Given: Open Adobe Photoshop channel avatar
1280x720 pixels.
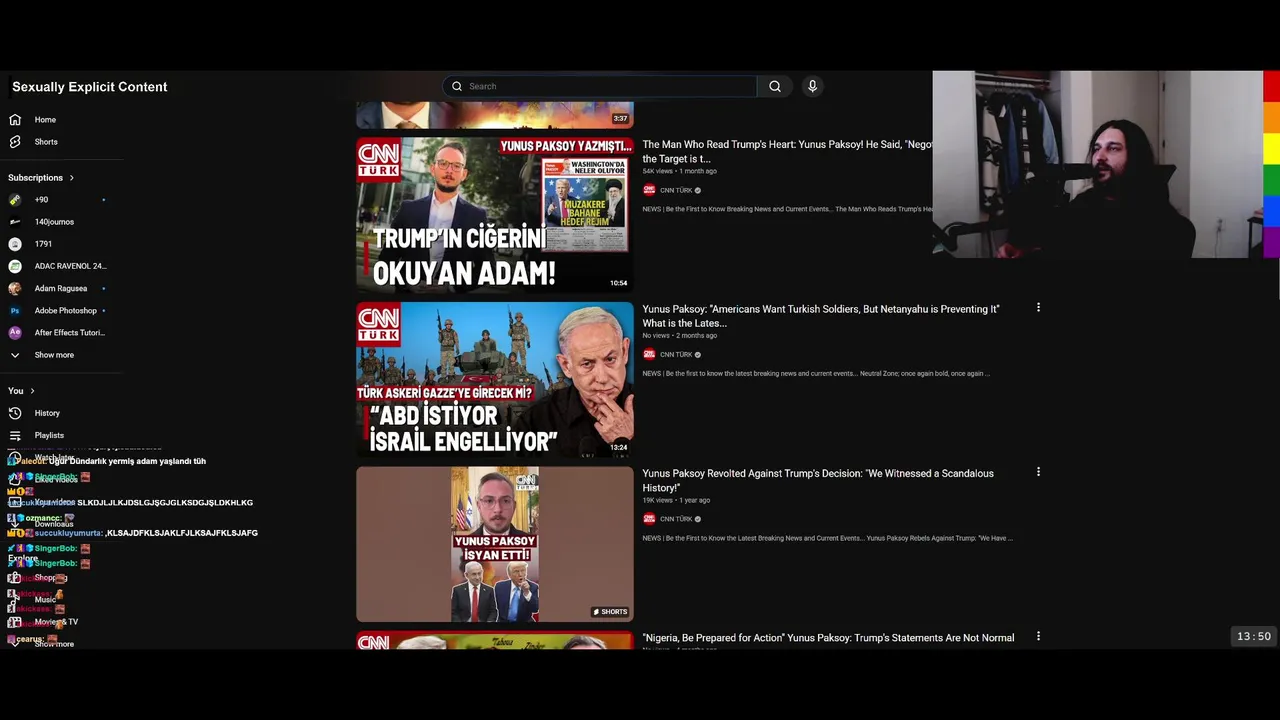Looking at the screenshot, I should (15, 311).
